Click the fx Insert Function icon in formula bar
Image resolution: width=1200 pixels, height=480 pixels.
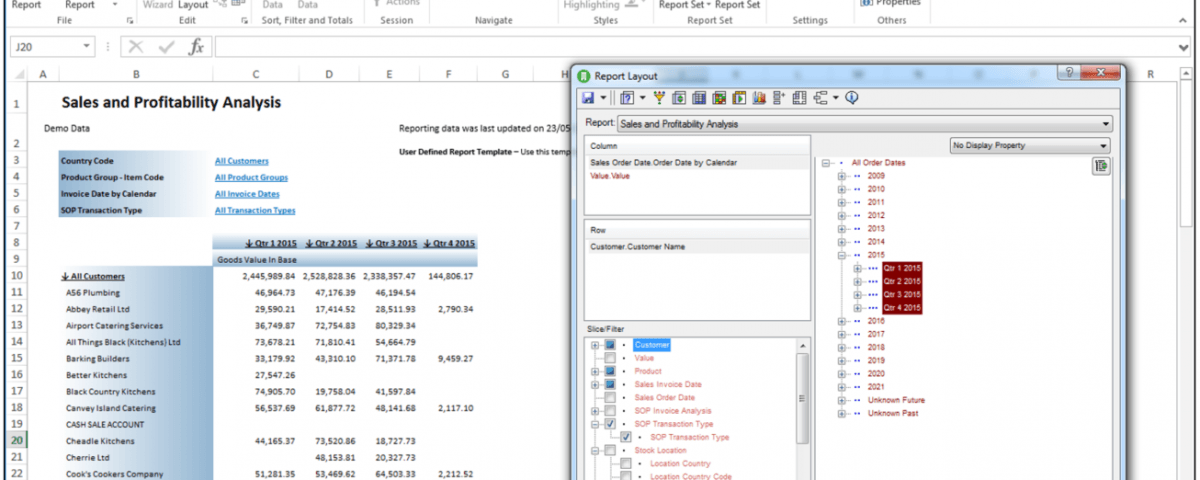[197, 46]
